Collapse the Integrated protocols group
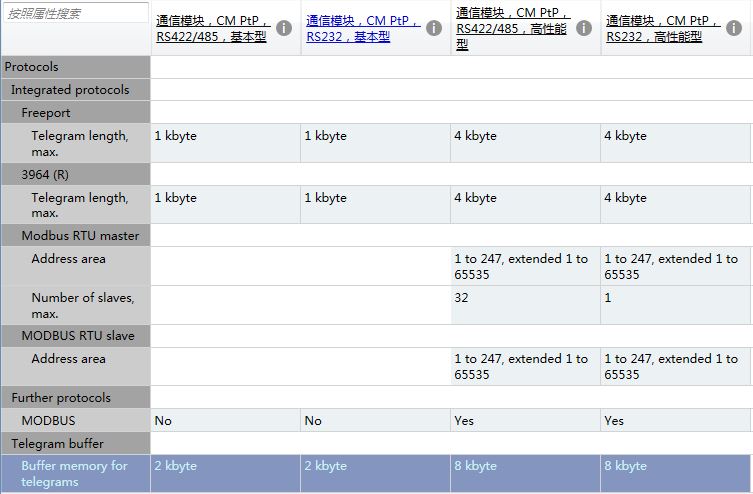The image size is (753, 494). 70,90
